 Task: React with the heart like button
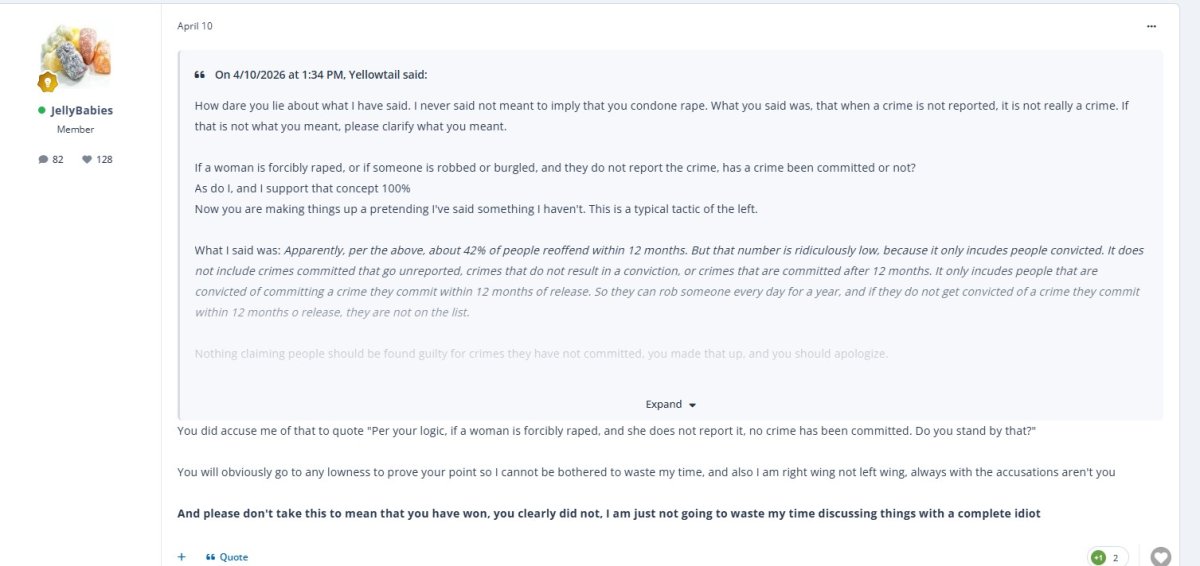coord(1160,557)
